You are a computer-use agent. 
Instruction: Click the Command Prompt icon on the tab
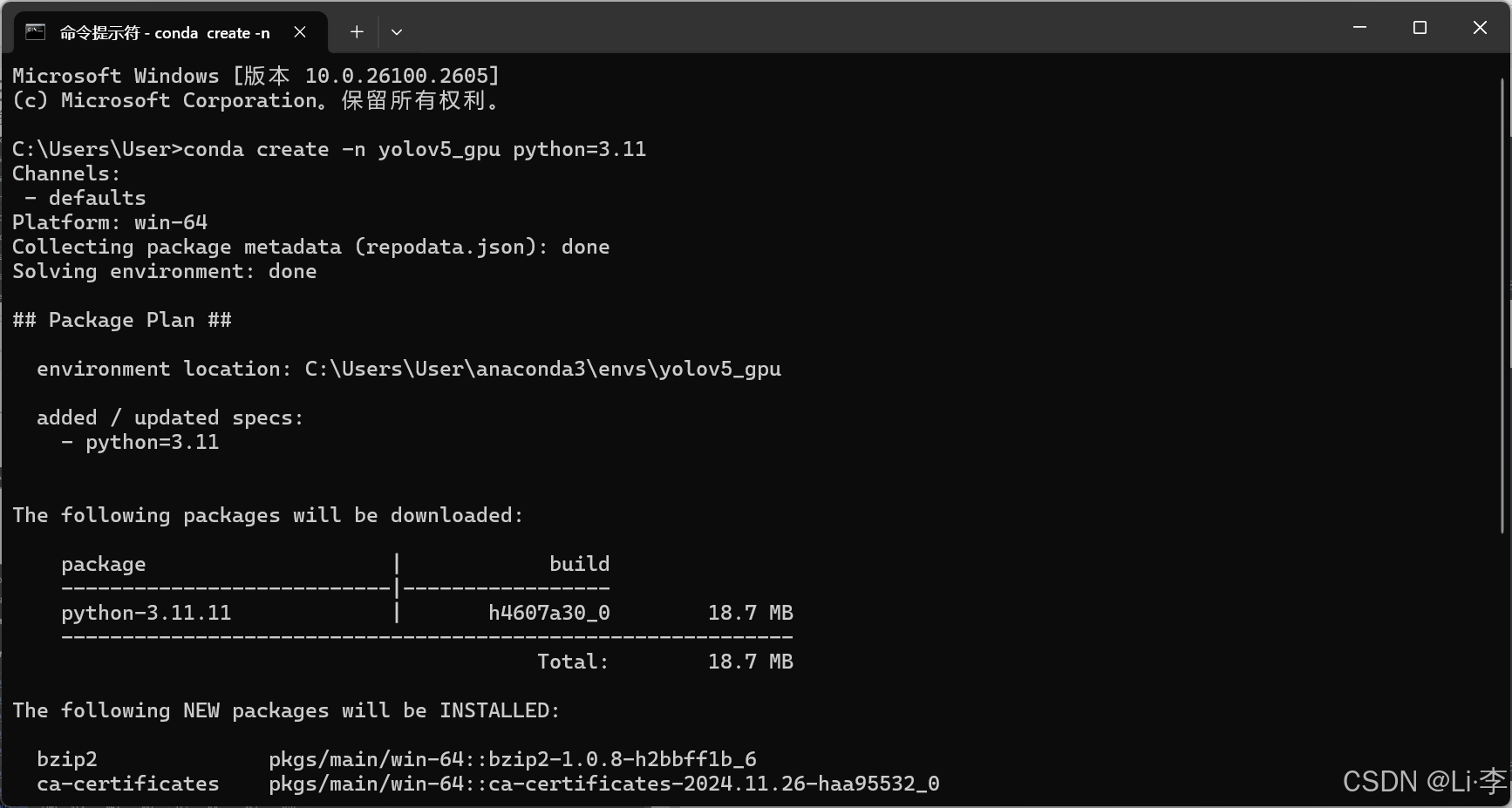[x=35, y=31]
